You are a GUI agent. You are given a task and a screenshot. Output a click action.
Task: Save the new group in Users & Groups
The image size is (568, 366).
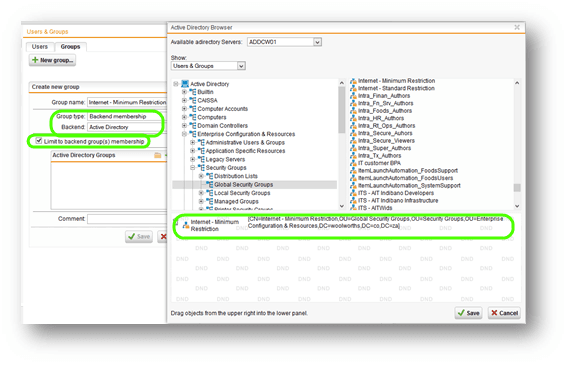click(x=139, y=237)
